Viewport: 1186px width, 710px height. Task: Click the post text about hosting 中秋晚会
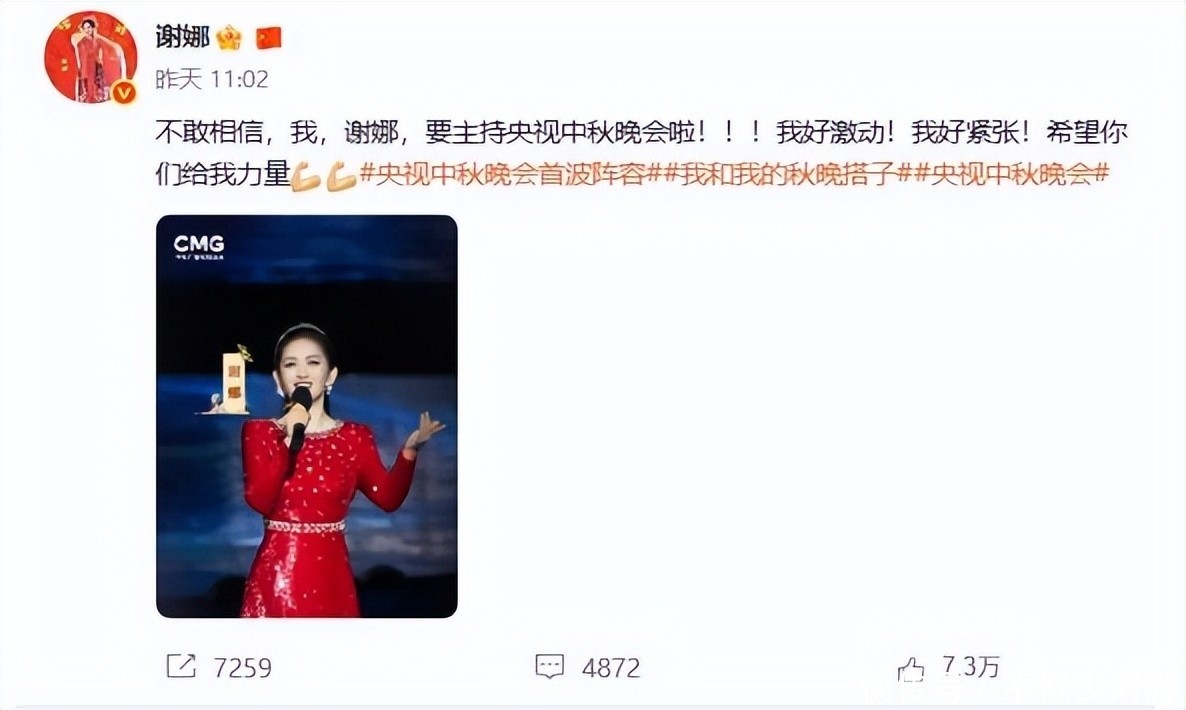641,153
